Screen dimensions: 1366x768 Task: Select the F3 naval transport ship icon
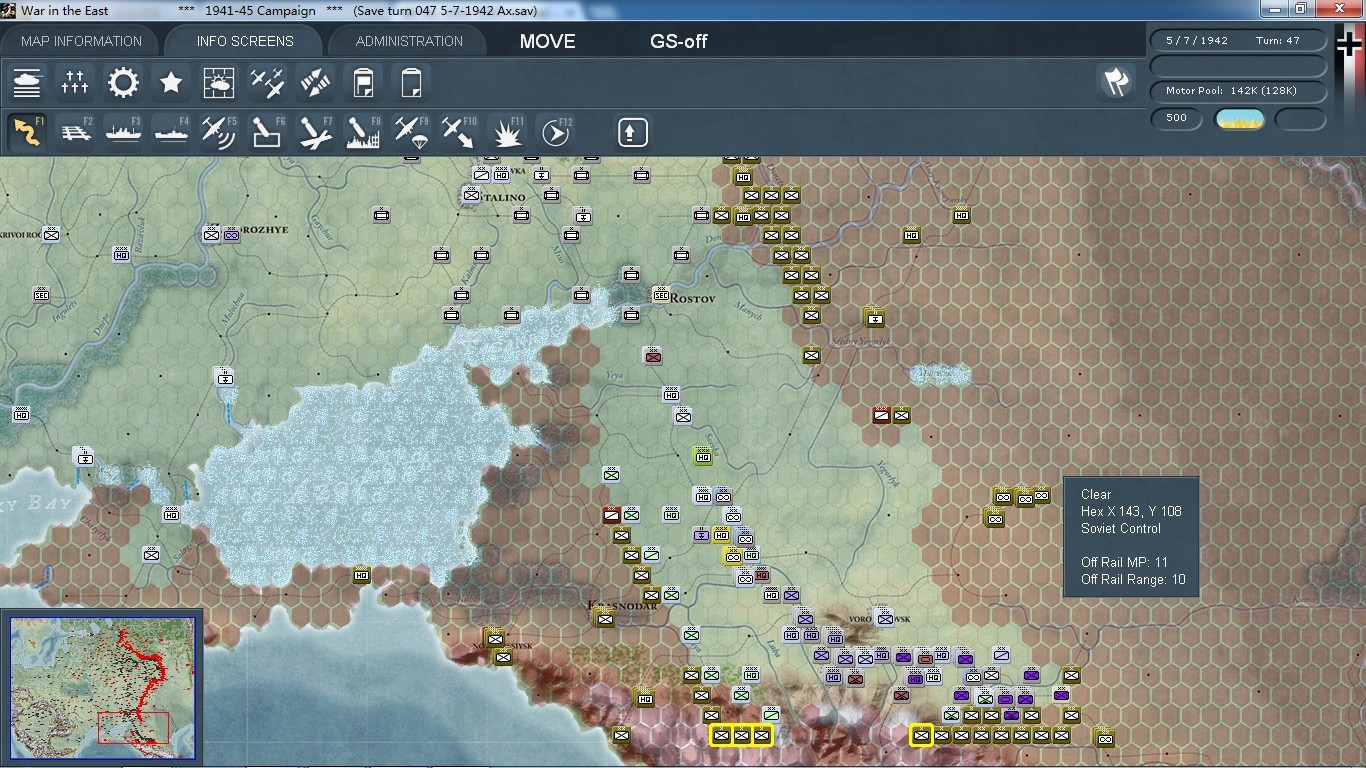pyautogui.click(x=123, y=132)
